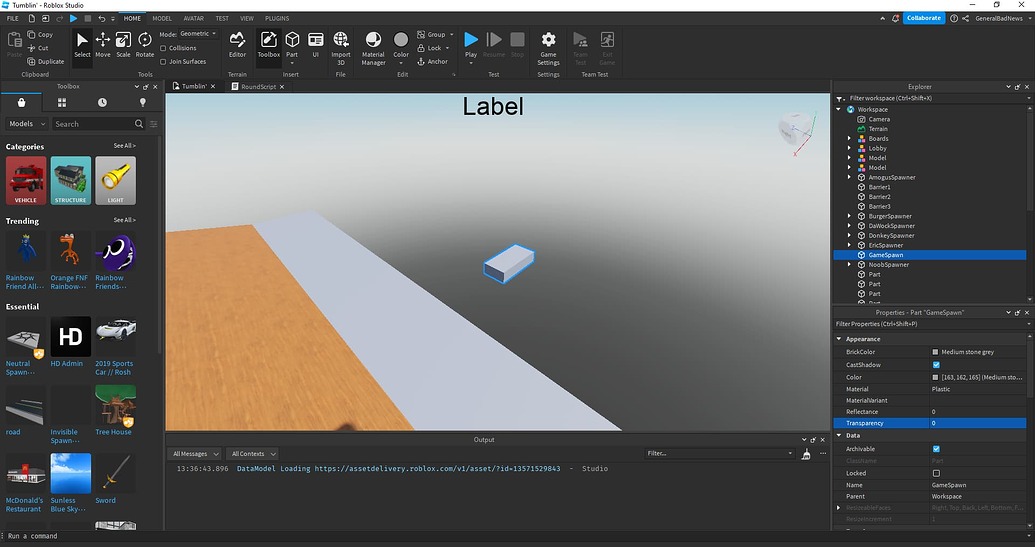Open the Models category dropdown
Screen dimensions: 1035x547
[x=27, y=123]
